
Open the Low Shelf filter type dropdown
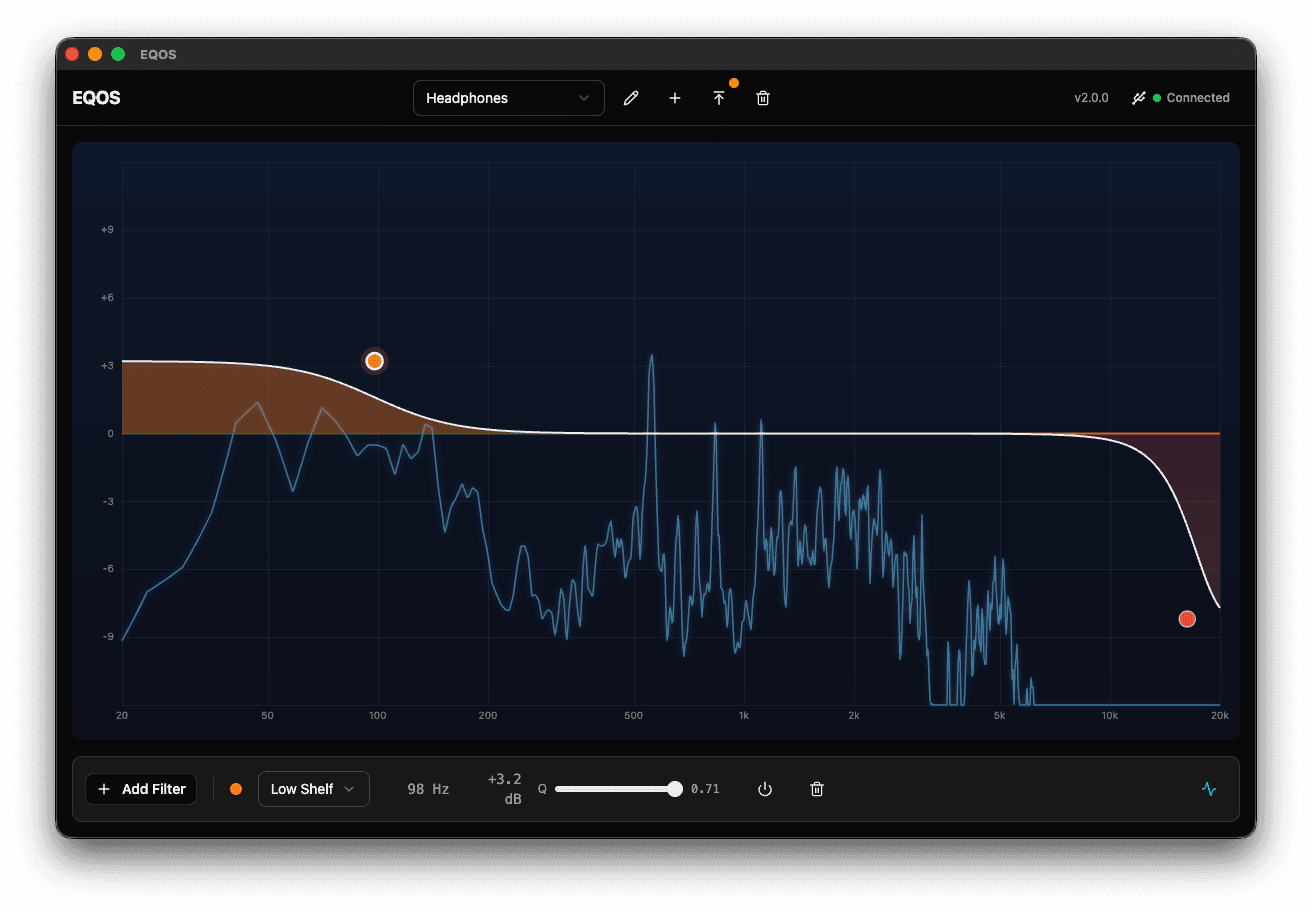314,789
